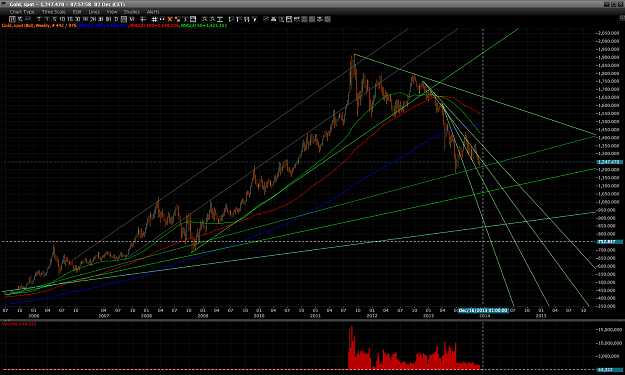Click the 2,050.000 price axis value
The image size is (625, 375).
tap(608, 33)
